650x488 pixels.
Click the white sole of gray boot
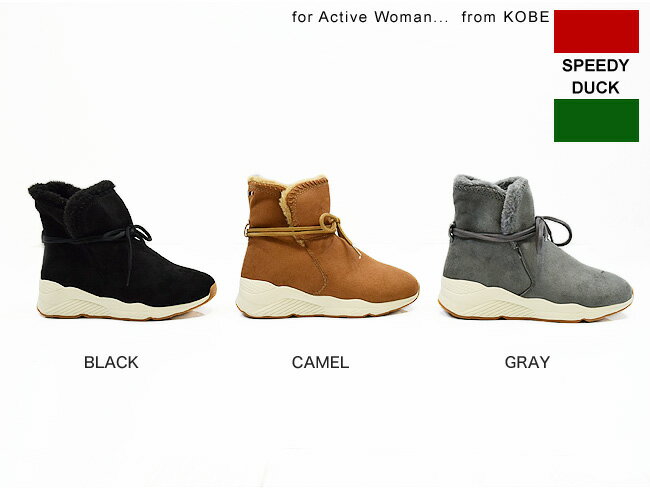click(x=535, y=303)
